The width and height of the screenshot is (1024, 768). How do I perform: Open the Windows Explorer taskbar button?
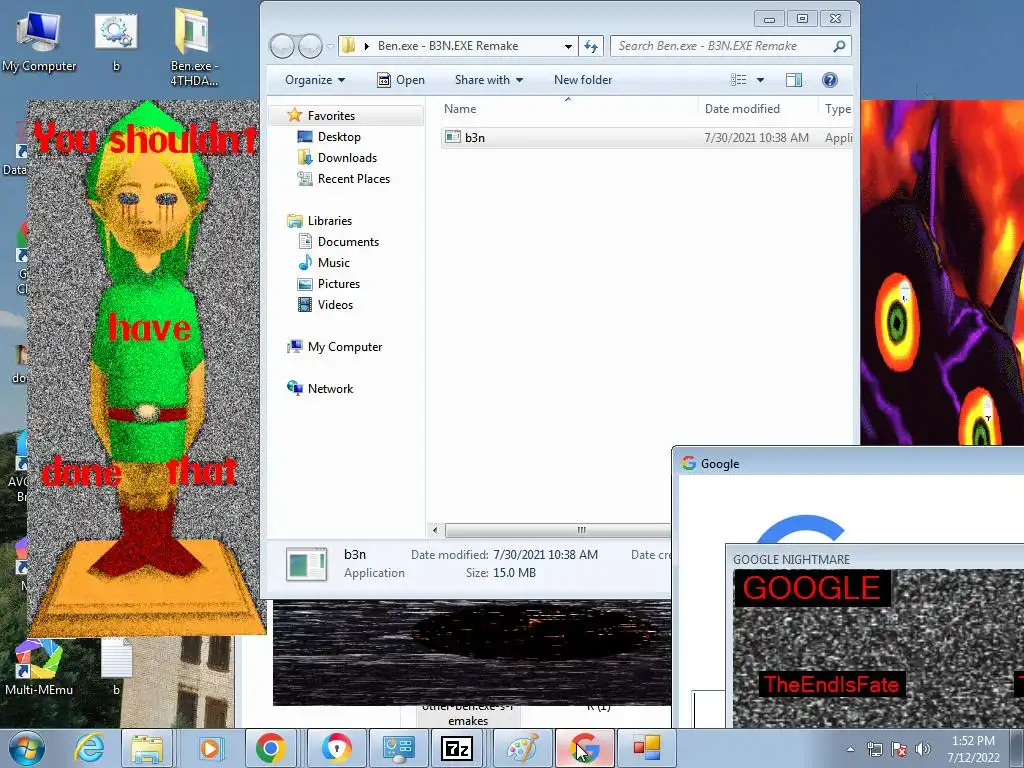pyautogui.click(x=147, y=748)
